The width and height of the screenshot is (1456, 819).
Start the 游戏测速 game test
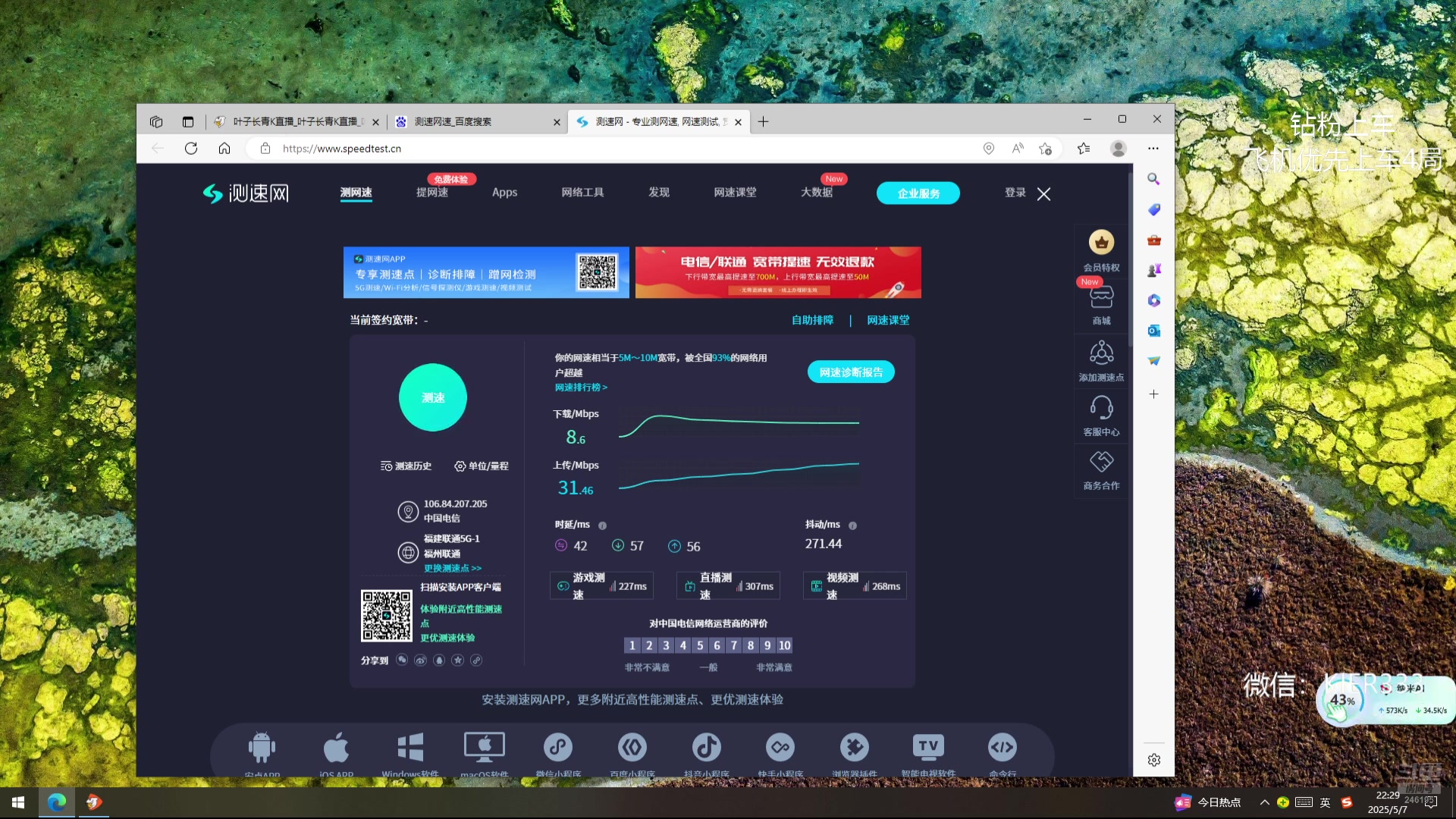[x=601, y=586]
